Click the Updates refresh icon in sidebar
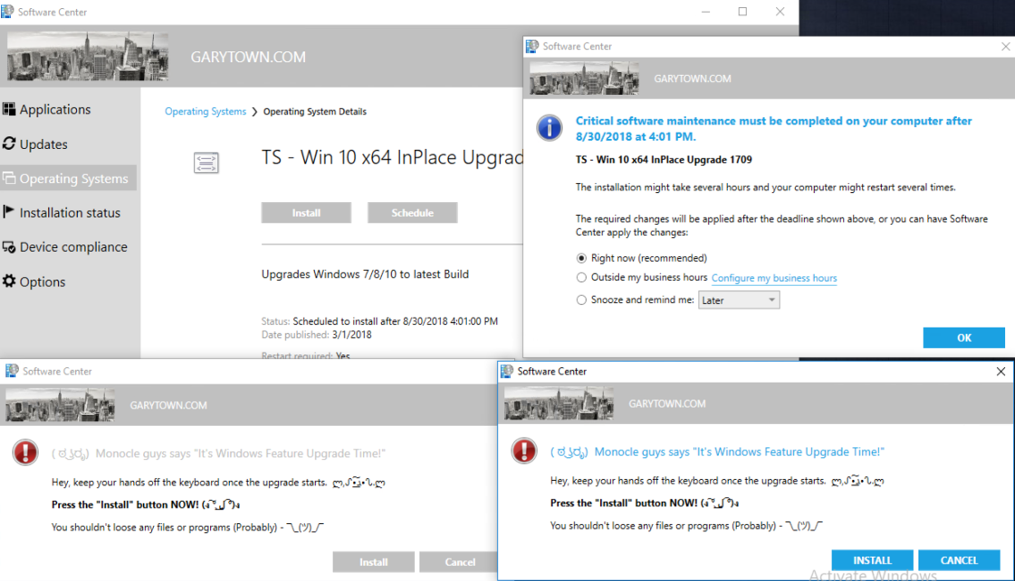Viewport: 1015px width, 581px height. [9, 144]
